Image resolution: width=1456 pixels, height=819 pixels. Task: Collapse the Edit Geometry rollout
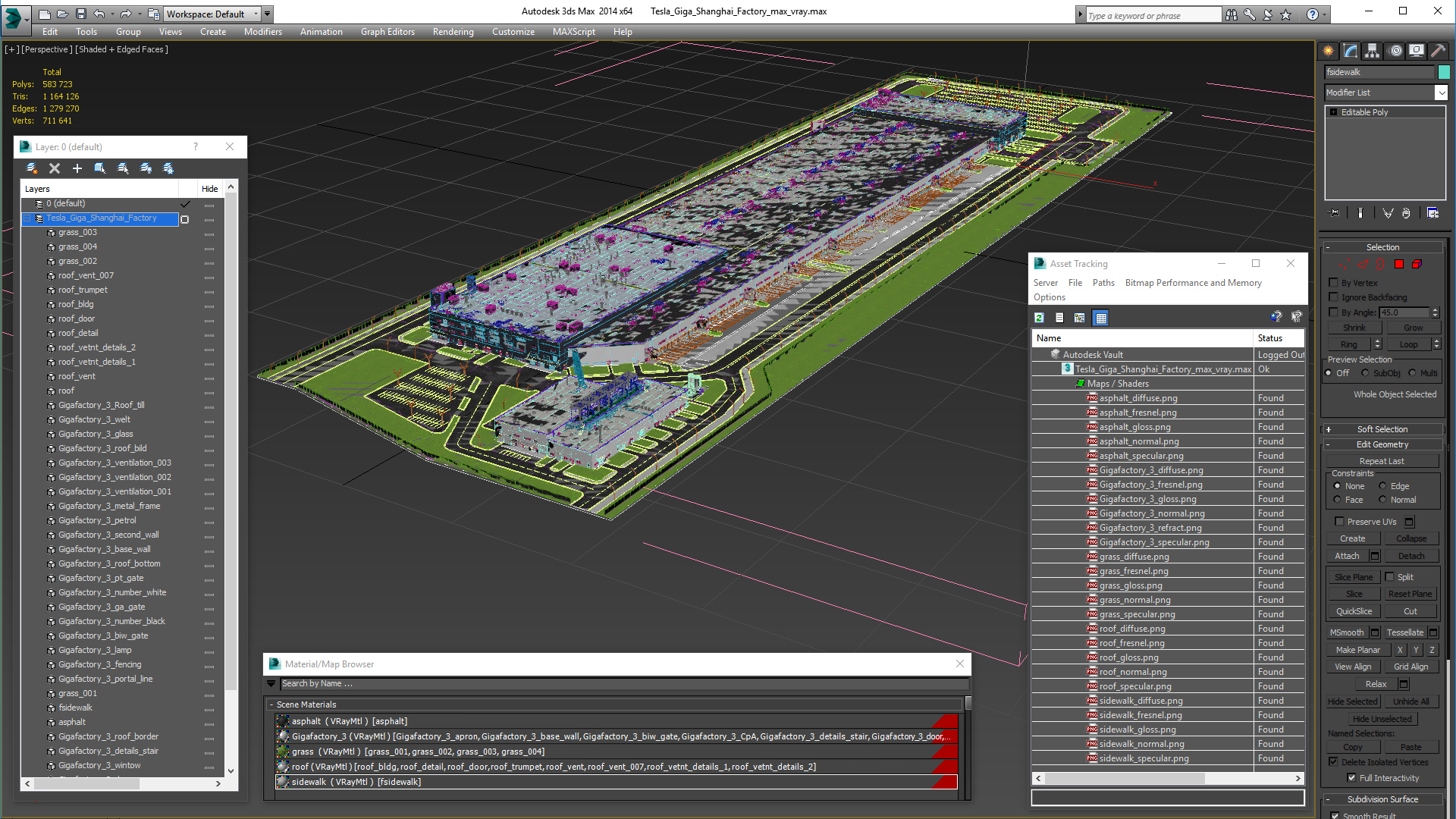tap(1383, 444)
